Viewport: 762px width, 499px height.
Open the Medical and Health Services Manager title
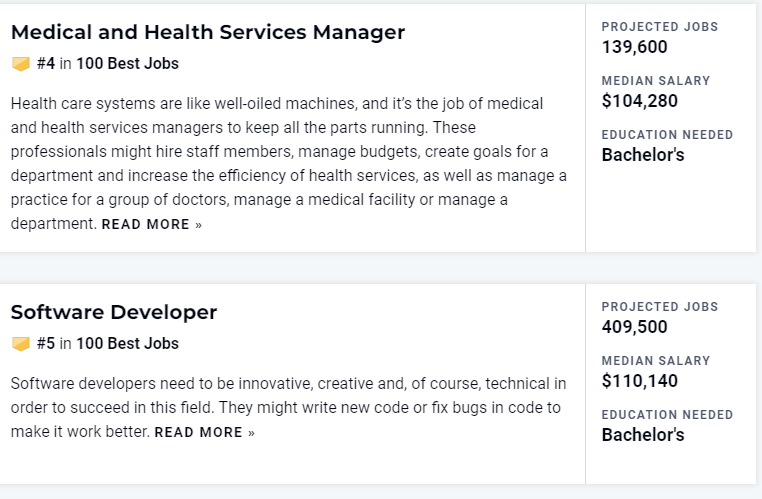(208, 33)
